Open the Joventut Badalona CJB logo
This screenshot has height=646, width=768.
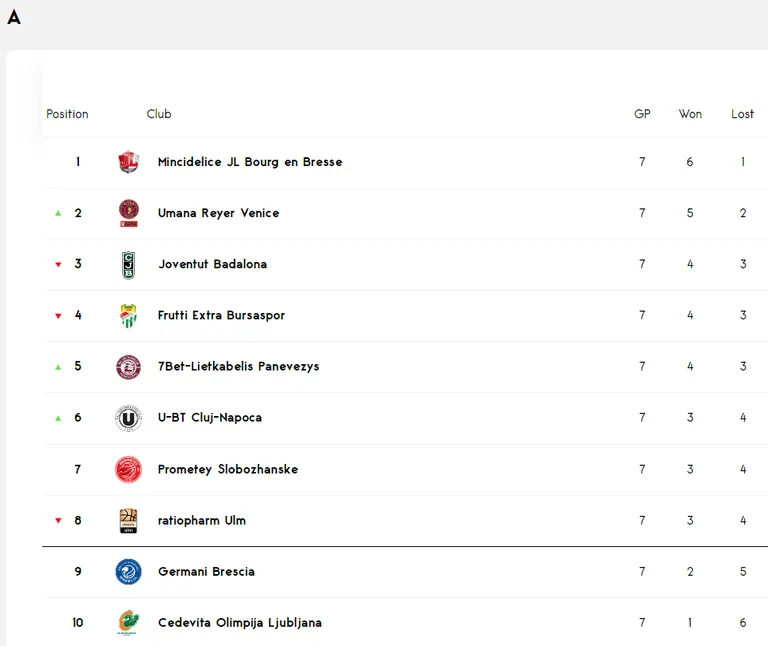(x=128, y=265)
